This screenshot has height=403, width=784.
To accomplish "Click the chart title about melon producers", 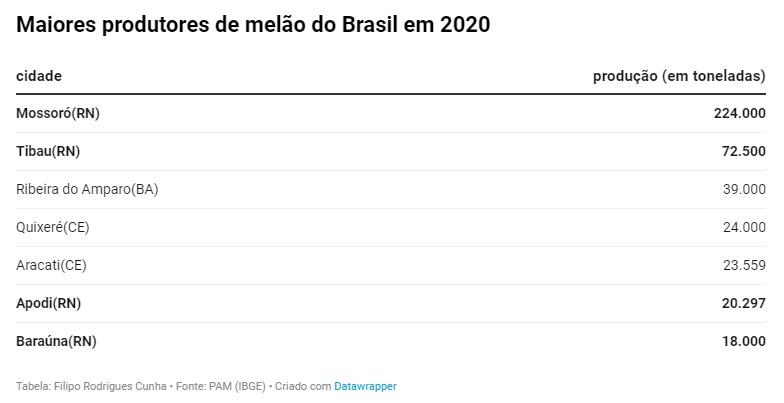I will (x=253, y=24).
